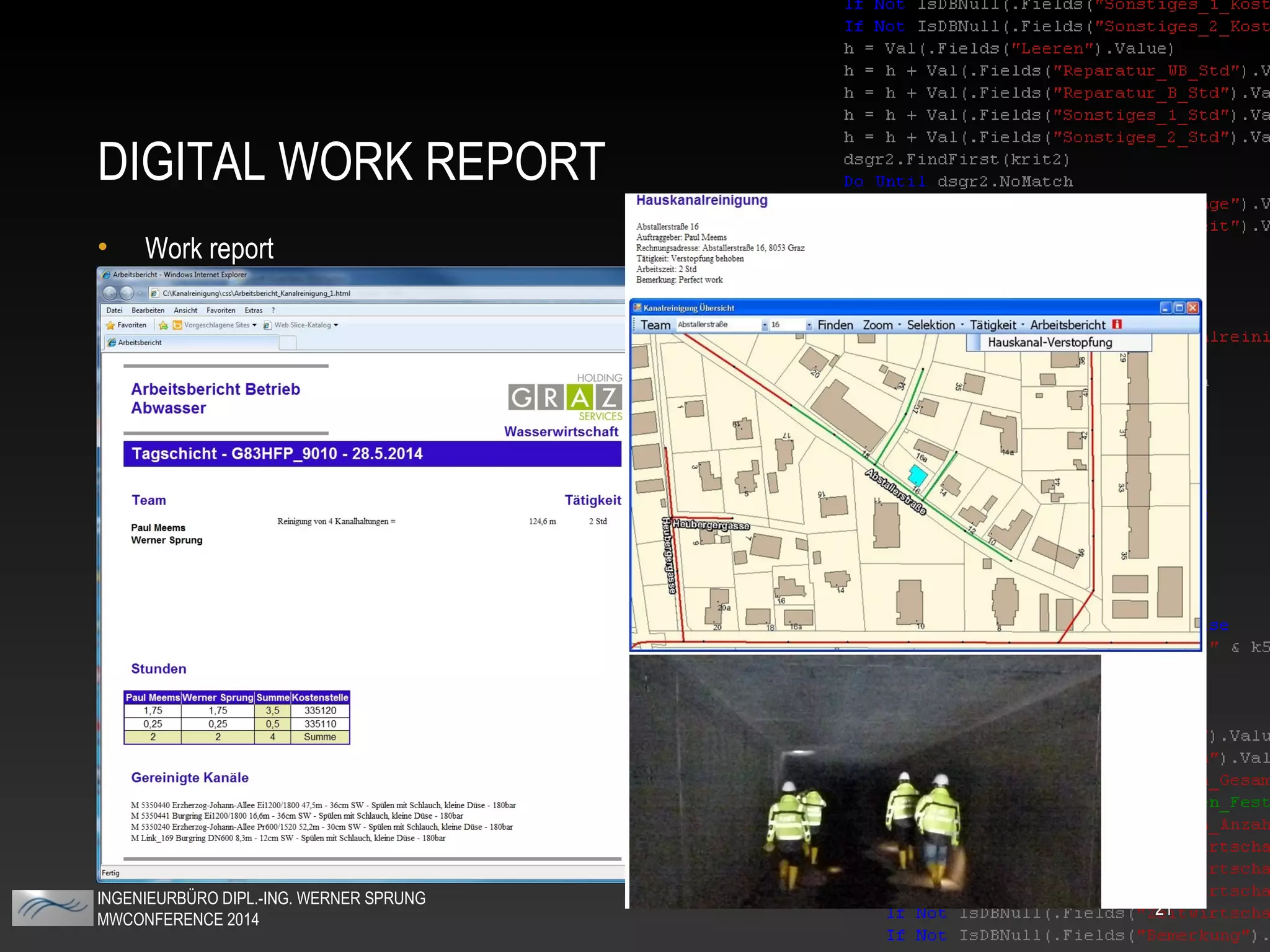Viewport: 1270px width, 952px height.
Task: Click the Kanalreinigung Übersicht window icon
Action: [637, 307]
